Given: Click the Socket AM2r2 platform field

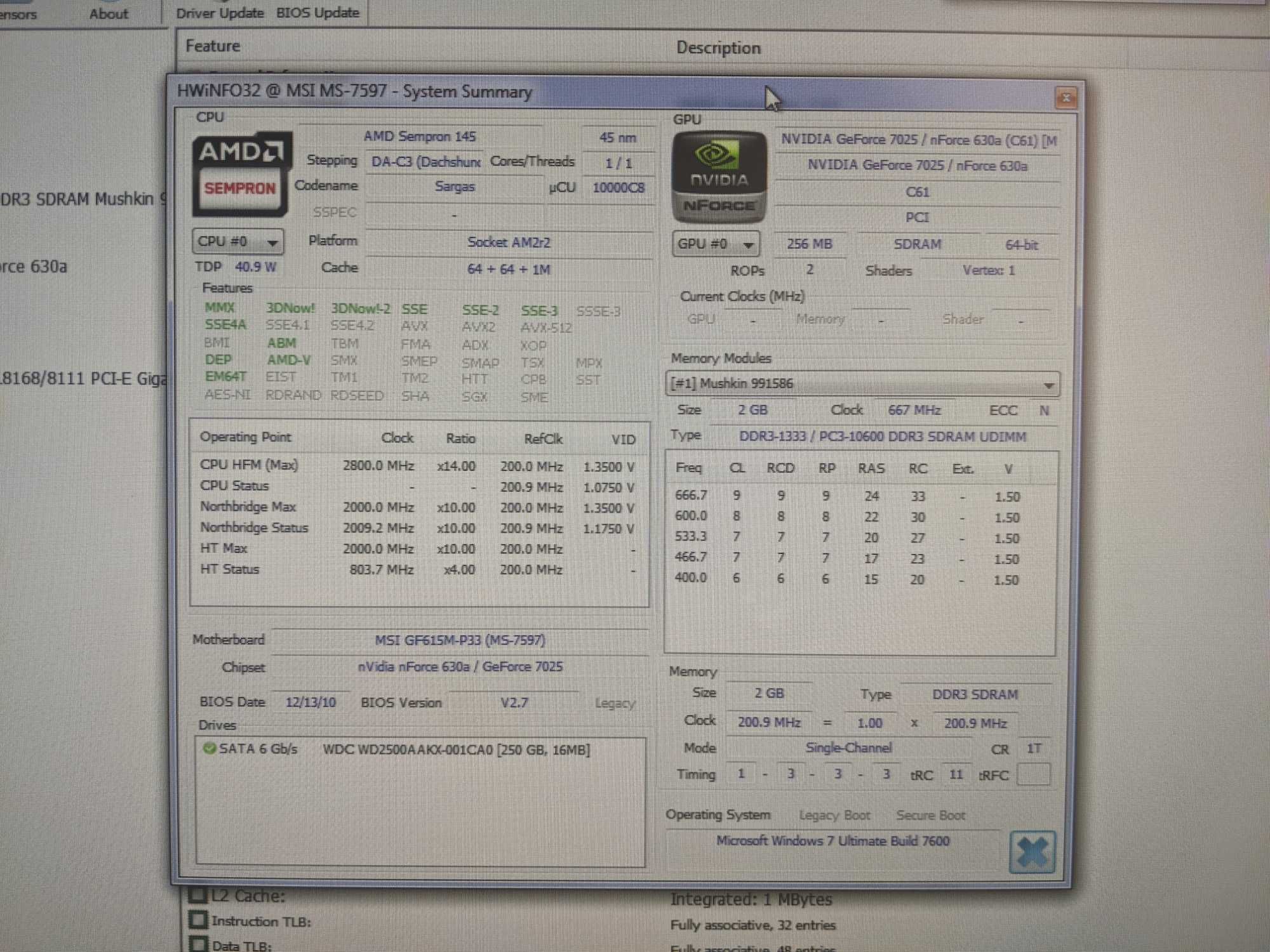Looking at the screenshot, I should click(509, 242).
